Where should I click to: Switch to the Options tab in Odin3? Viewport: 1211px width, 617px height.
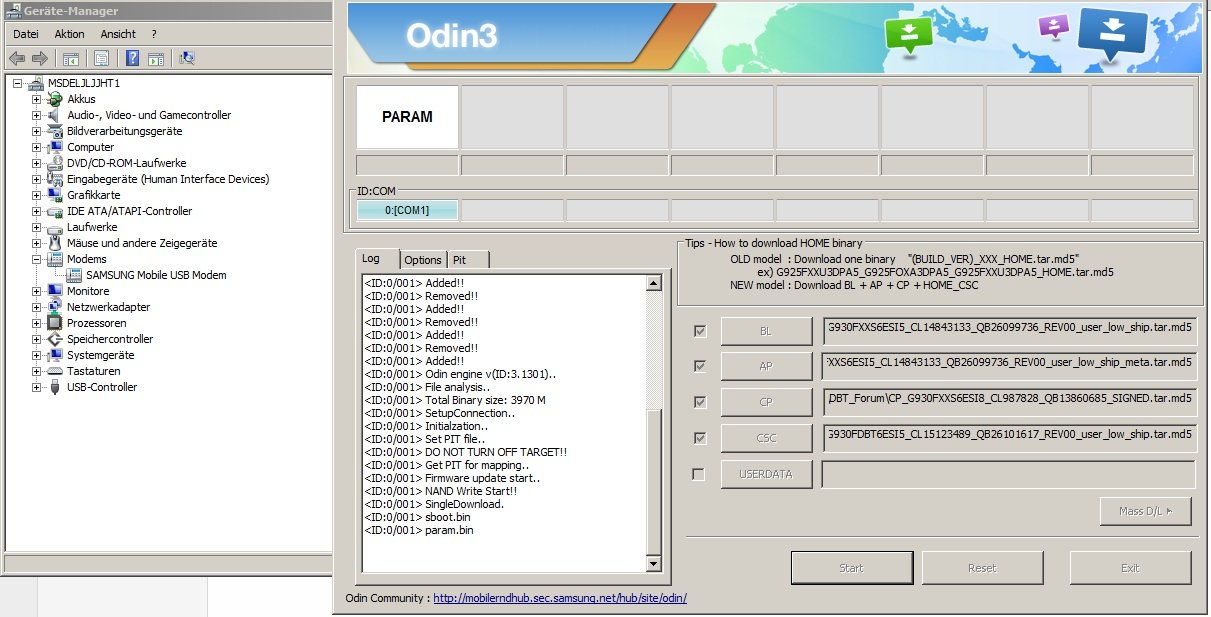423,260
